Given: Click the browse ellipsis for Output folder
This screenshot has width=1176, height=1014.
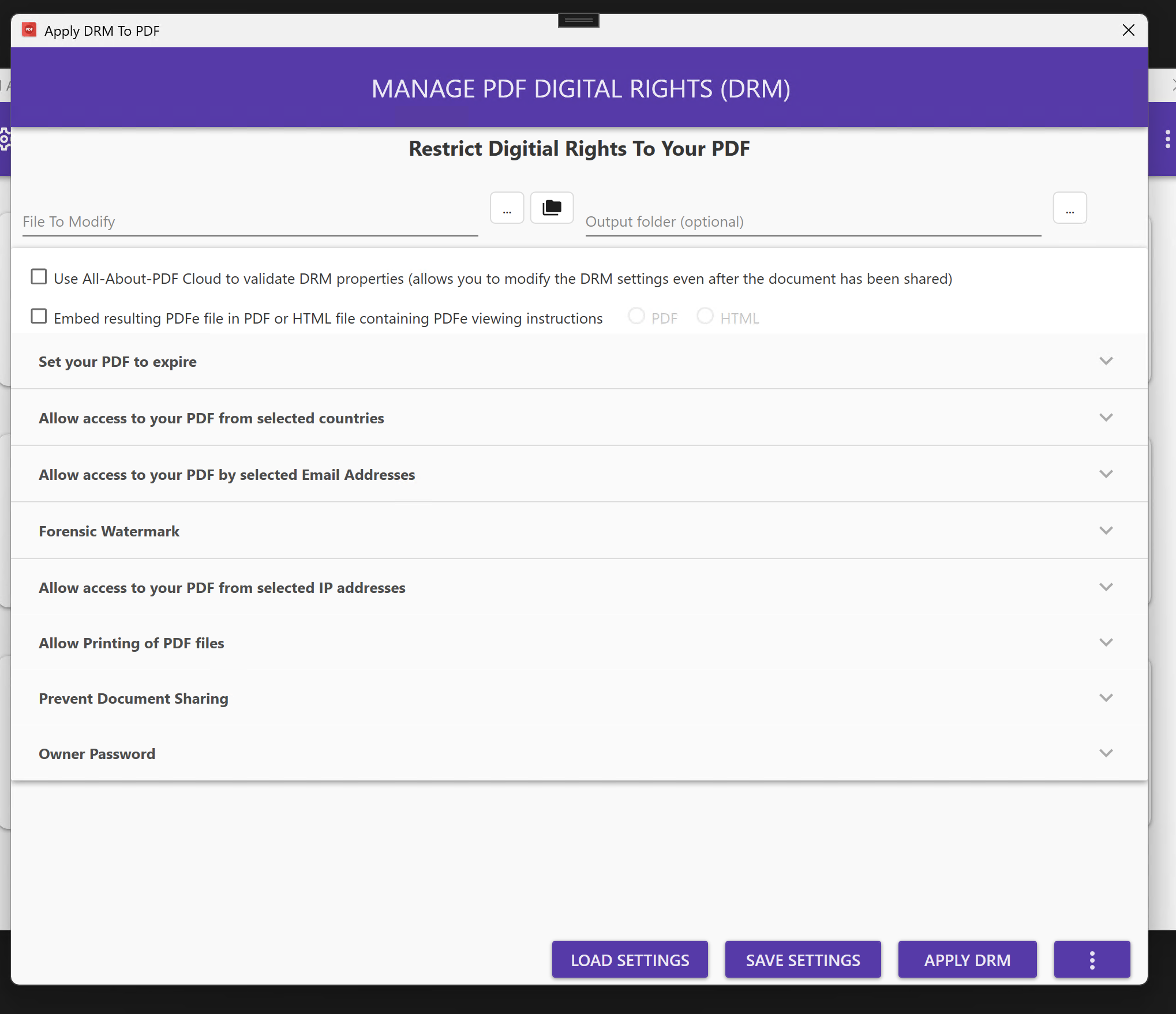Looking at the screenshot, I should pos(1069,208).
